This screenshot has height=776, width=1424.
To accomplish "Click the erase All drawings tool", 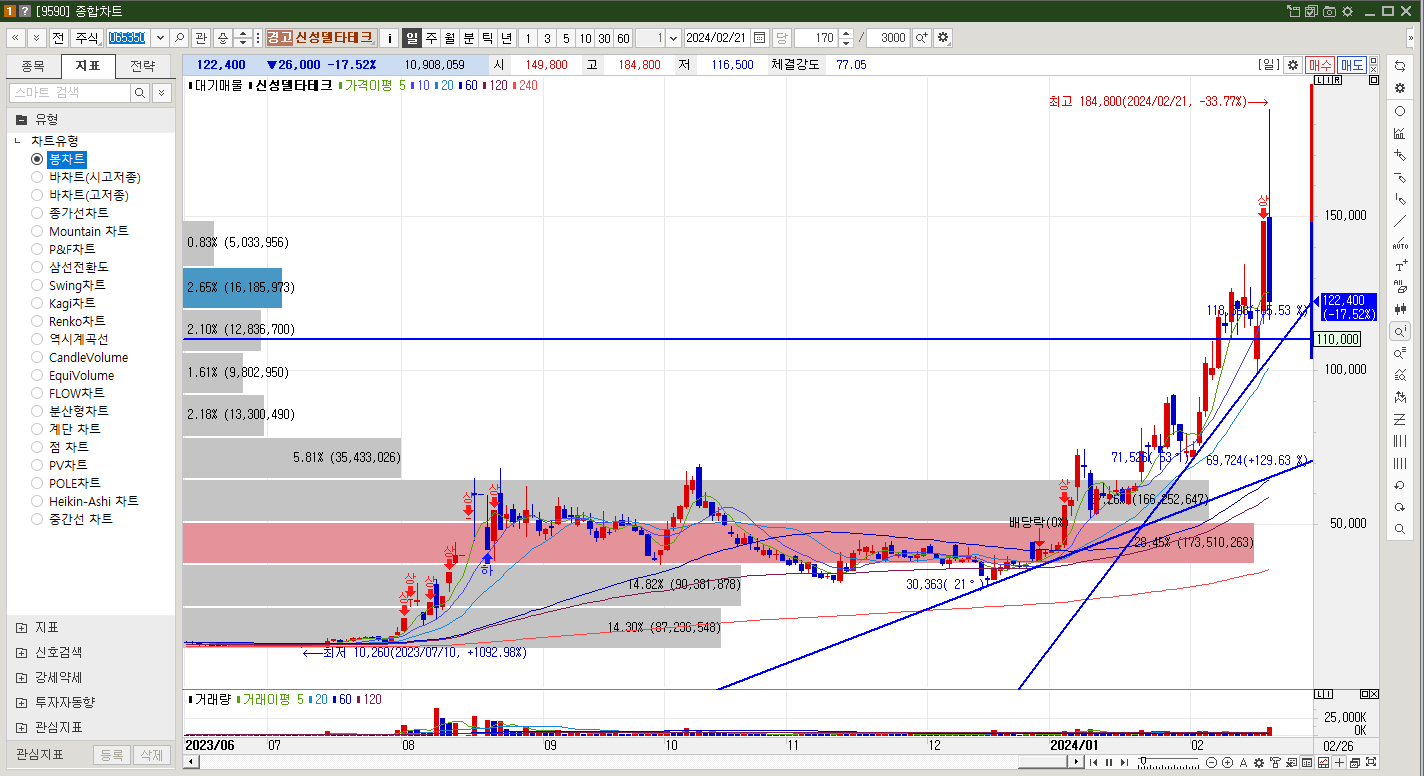I will coord(1400,288).
